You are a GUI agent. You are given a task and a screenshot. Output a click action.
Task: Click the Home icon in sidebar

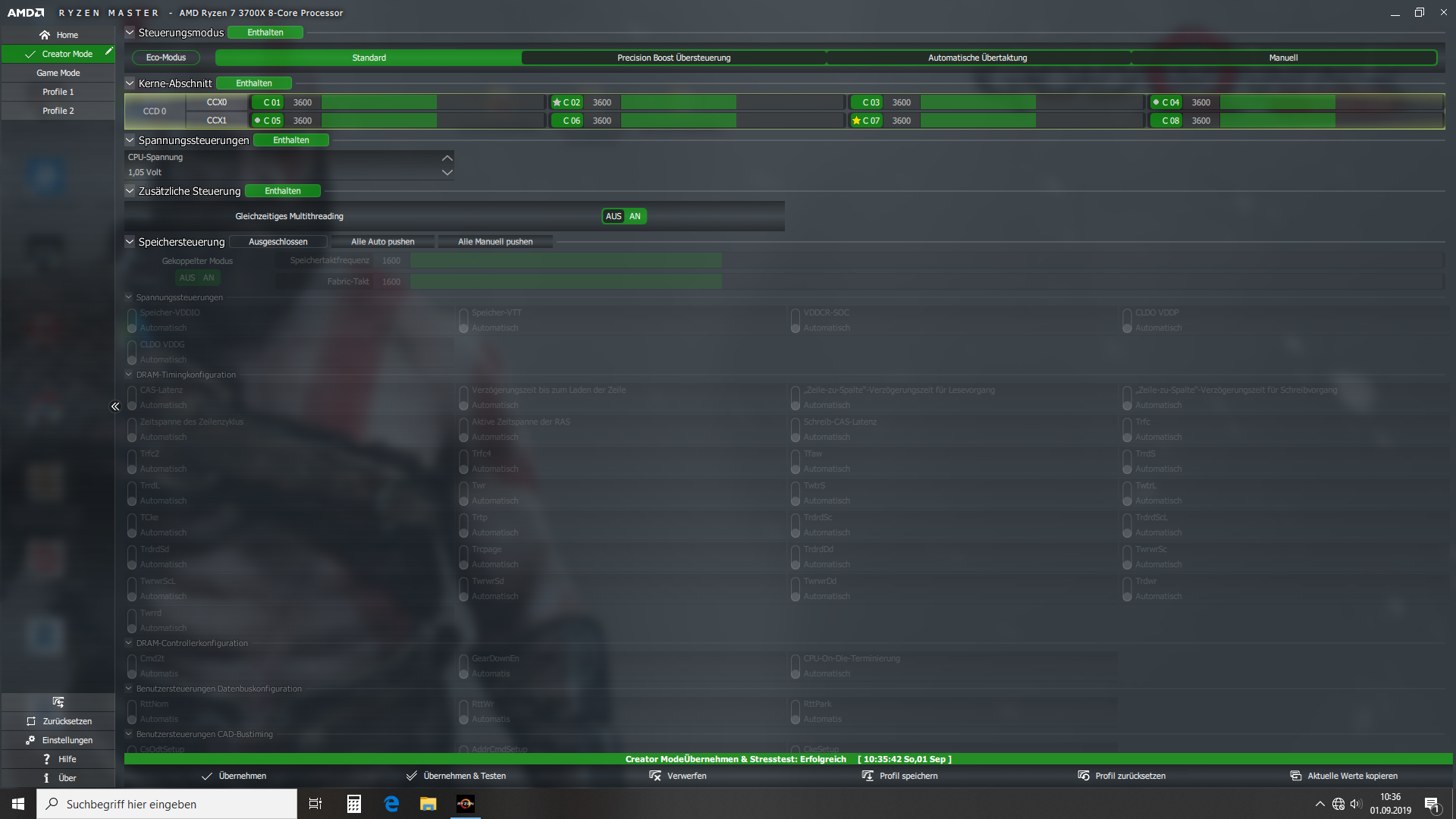[45, 35]
